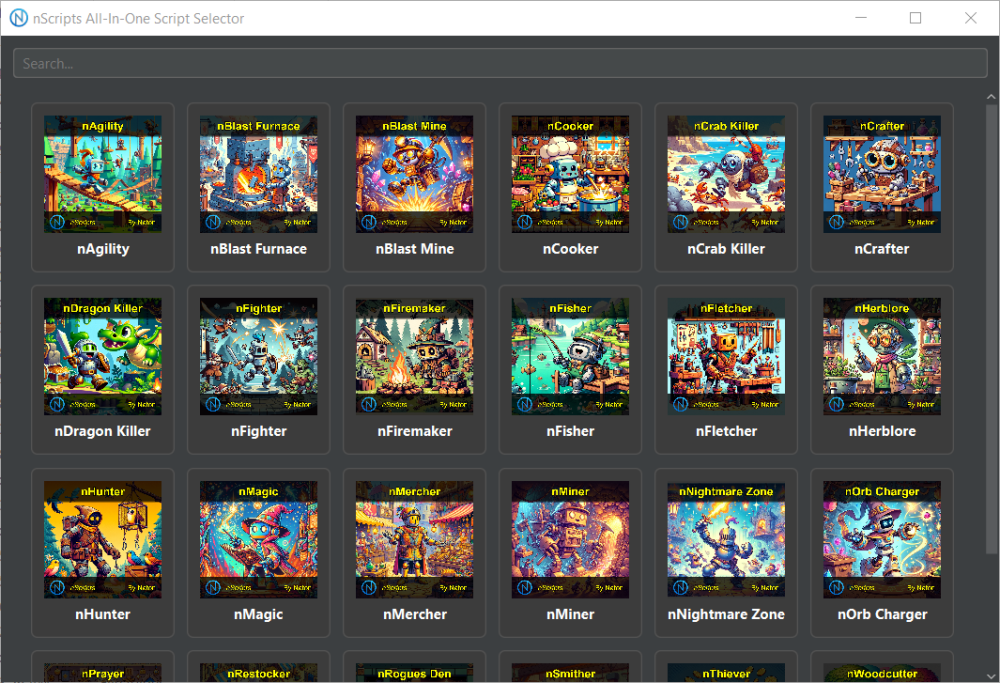The image size is (1000, 683).
Task: Pick the nOrb Charger script thumbnail
Action: click(x=882, y=540)
